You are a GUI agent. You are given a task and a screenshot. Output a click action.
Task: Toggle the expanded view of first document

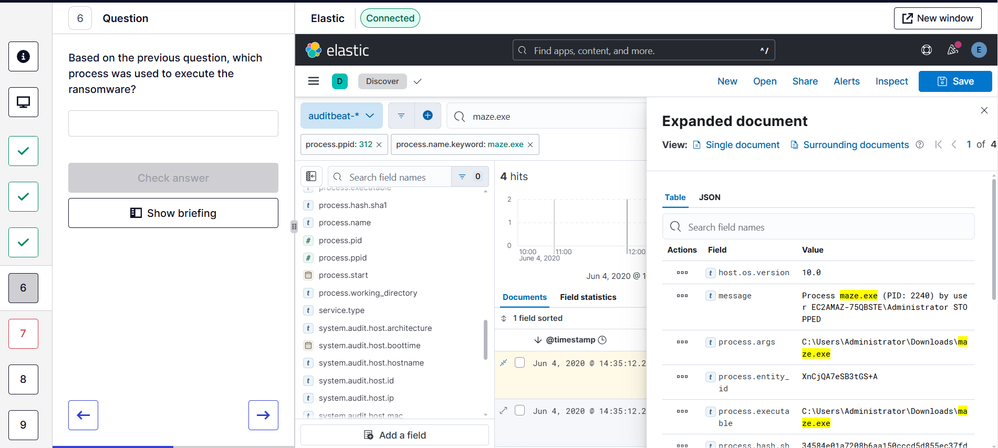503,363
